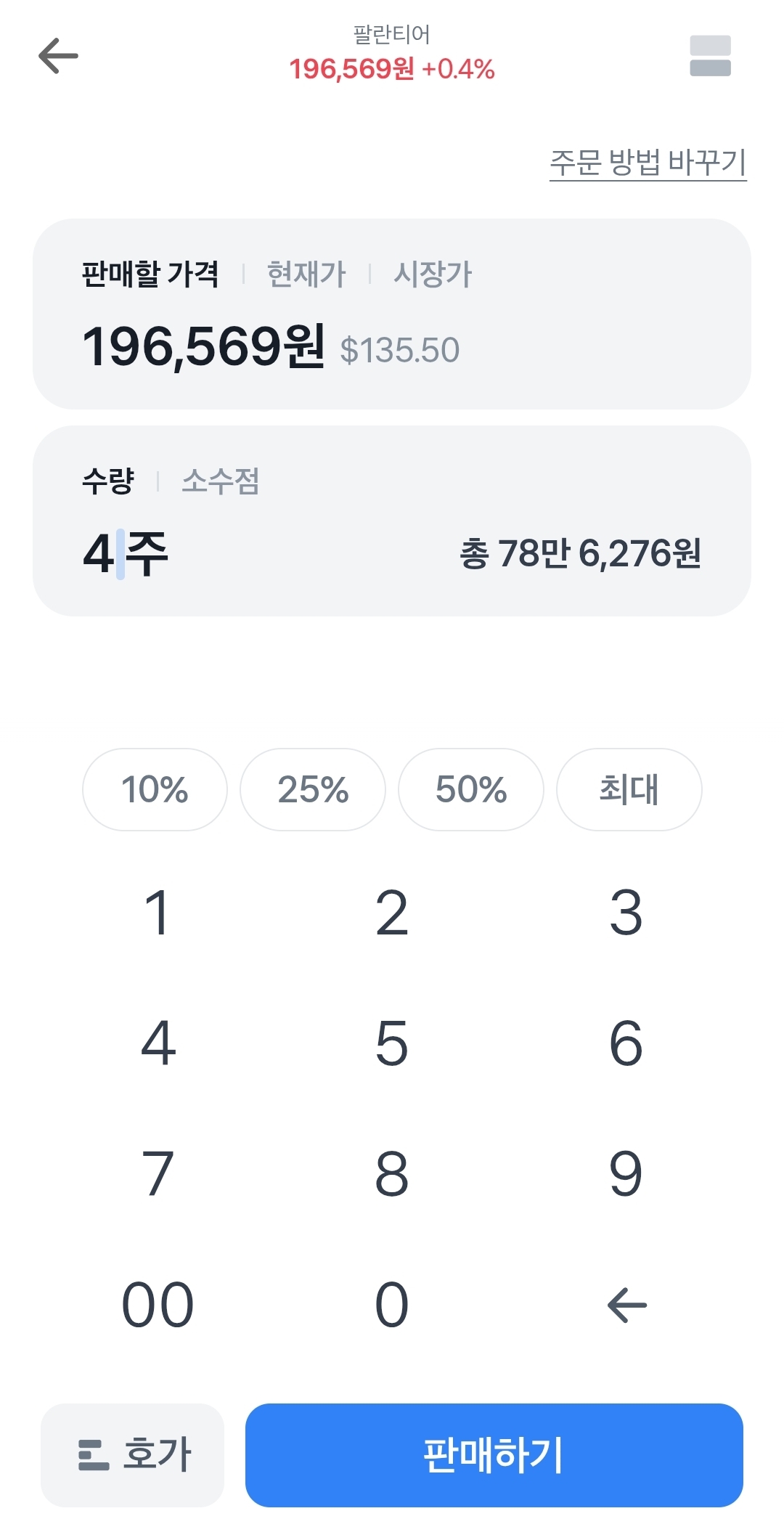Viewport: 784px width, 1540px height.
Task: Click the 주문 방법 바꾸기 link
Action: [648, 163]
